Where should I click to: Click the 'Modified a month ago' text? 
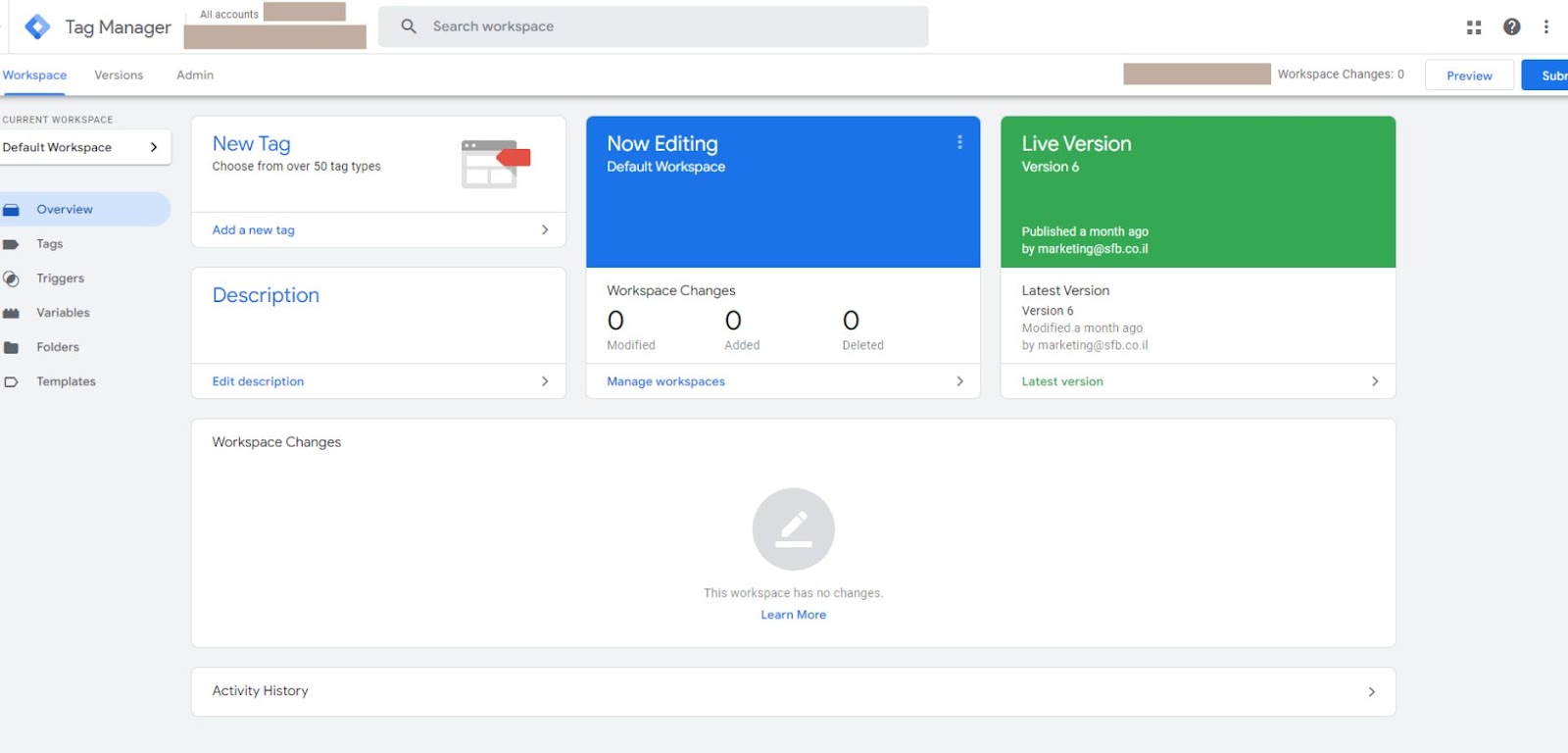1082,328
